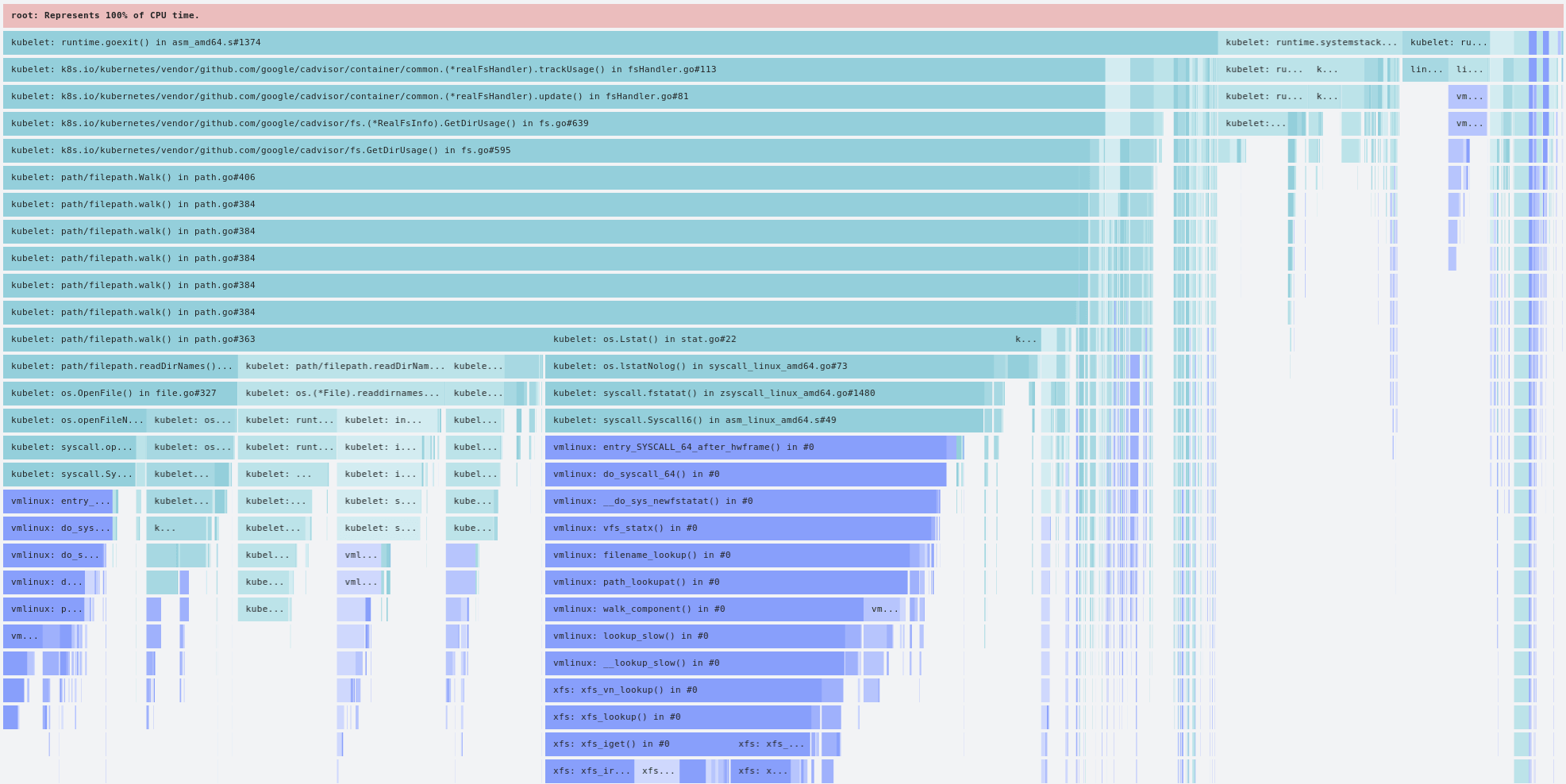Viewport: 1566px width, 784px height.
Task: Click the runtime.goexit() asm_amd64.s#1374 frame
Action: click(610, 43)
